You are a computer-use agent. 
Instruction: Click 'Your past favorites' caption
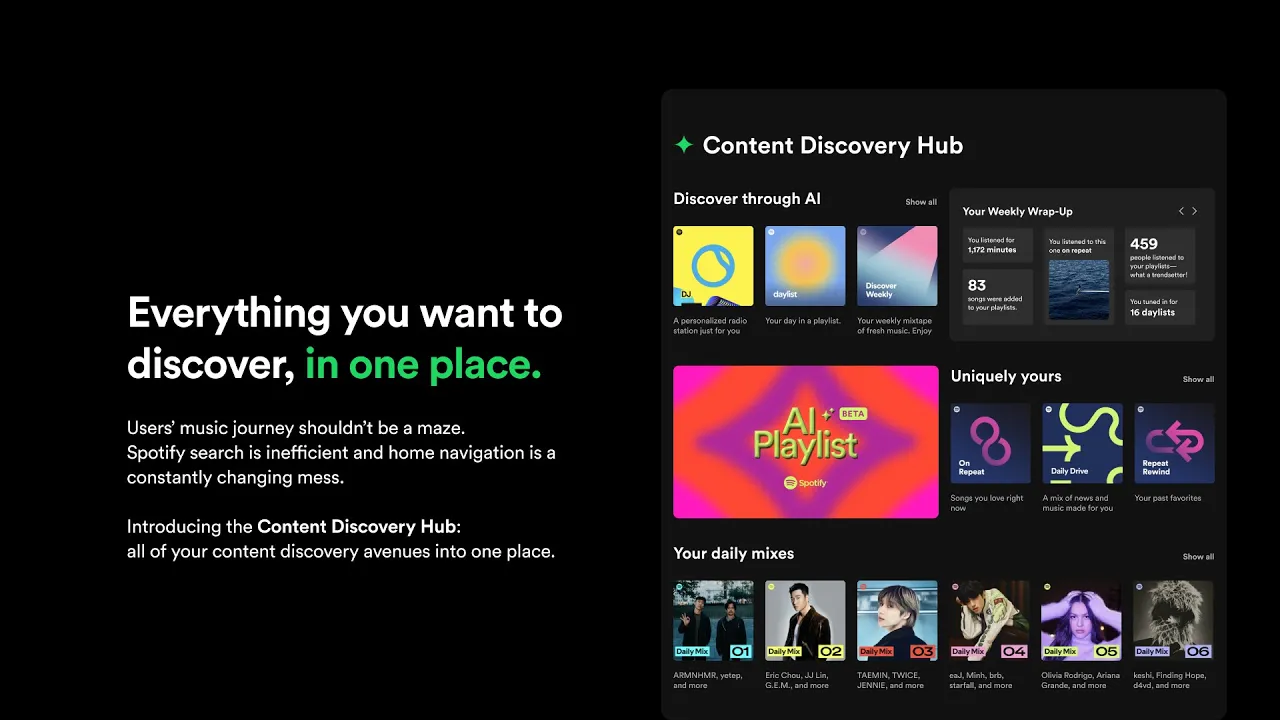pos(1168,498)
